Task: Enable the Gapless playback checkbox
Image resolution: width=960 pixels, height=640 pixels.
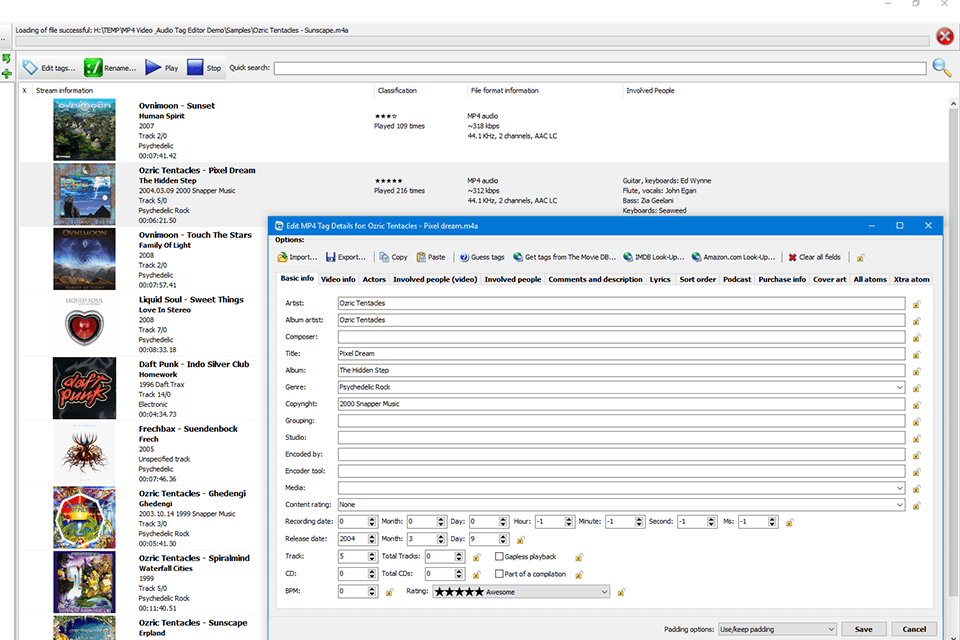Action: point(500,557)
